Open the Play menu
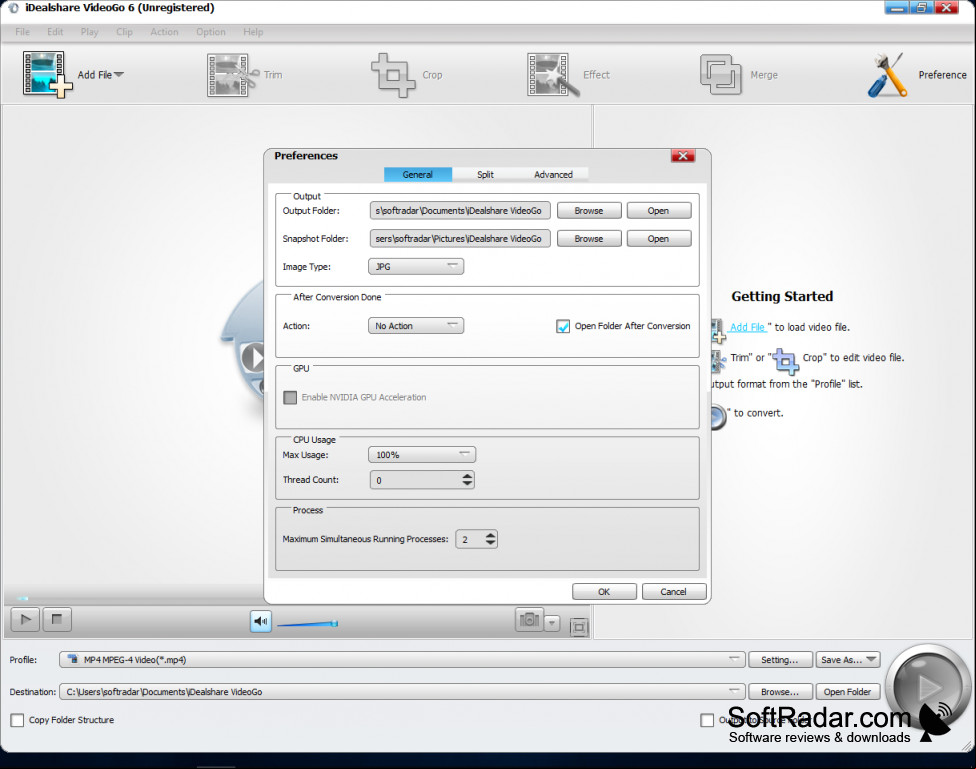Viewport: 976px width, 769px height. coord(90,32)
